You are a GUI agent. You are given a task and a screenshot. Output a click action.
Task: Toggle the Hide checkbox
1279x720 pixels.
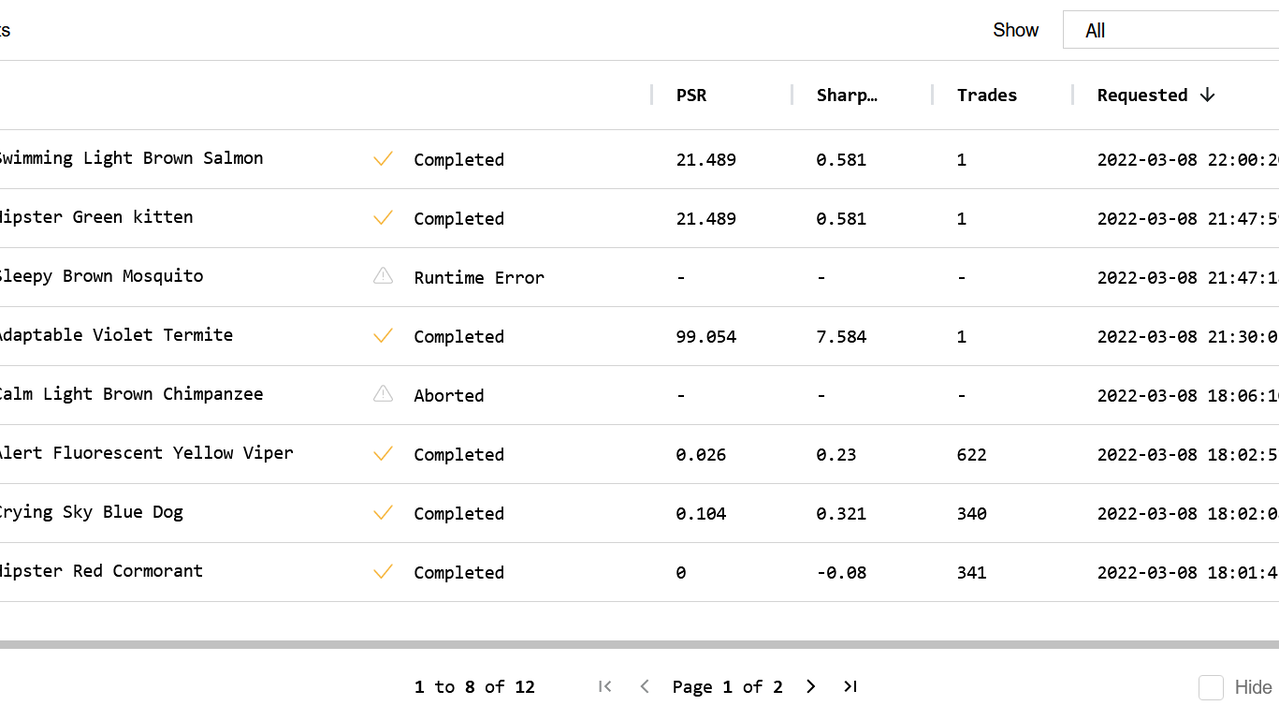tap(1211, 687)
